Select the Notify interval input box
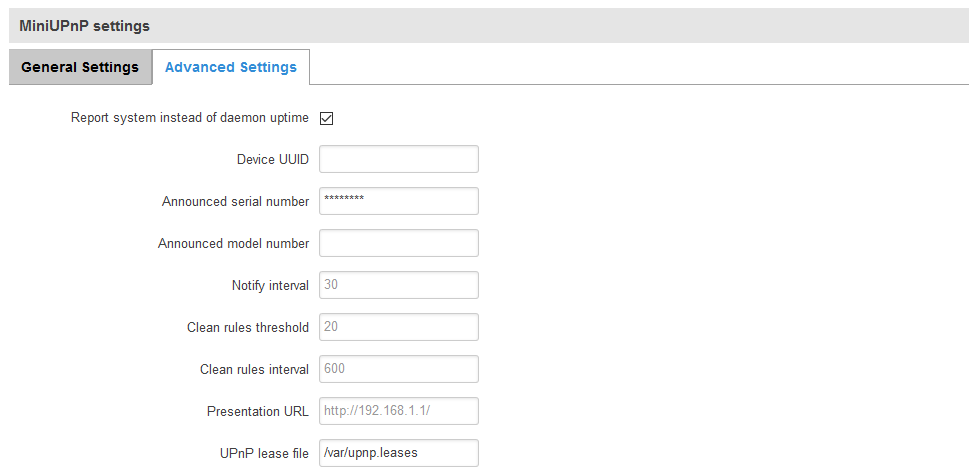The width and height of the screenshot is (979, 476). tap(398, 285)
